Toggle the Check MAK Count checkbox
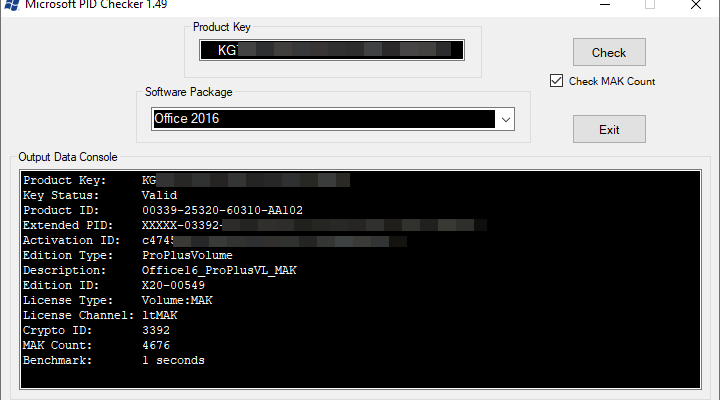 tap(557, 81)
